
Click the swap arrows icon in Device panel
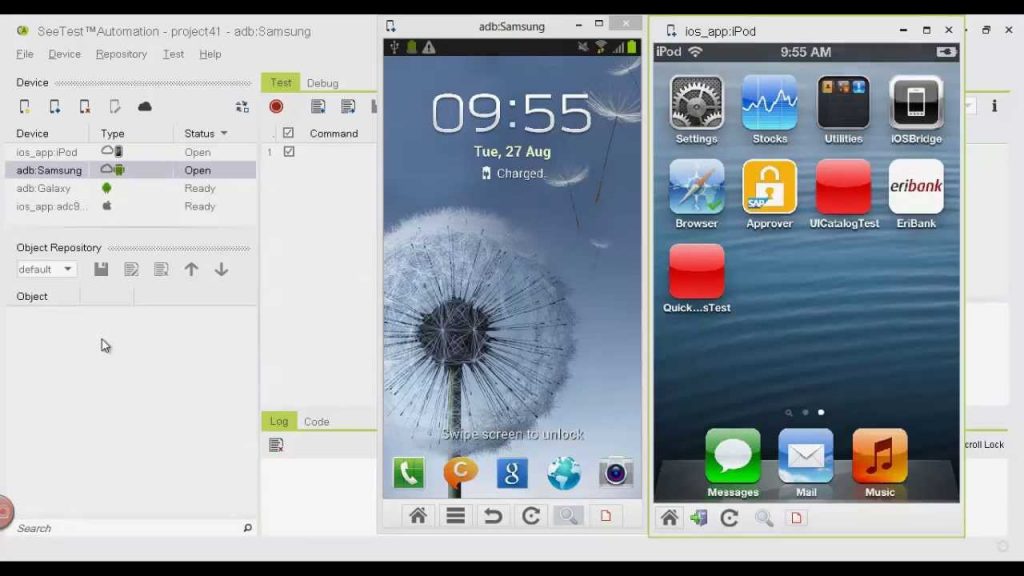click(242, 106)
